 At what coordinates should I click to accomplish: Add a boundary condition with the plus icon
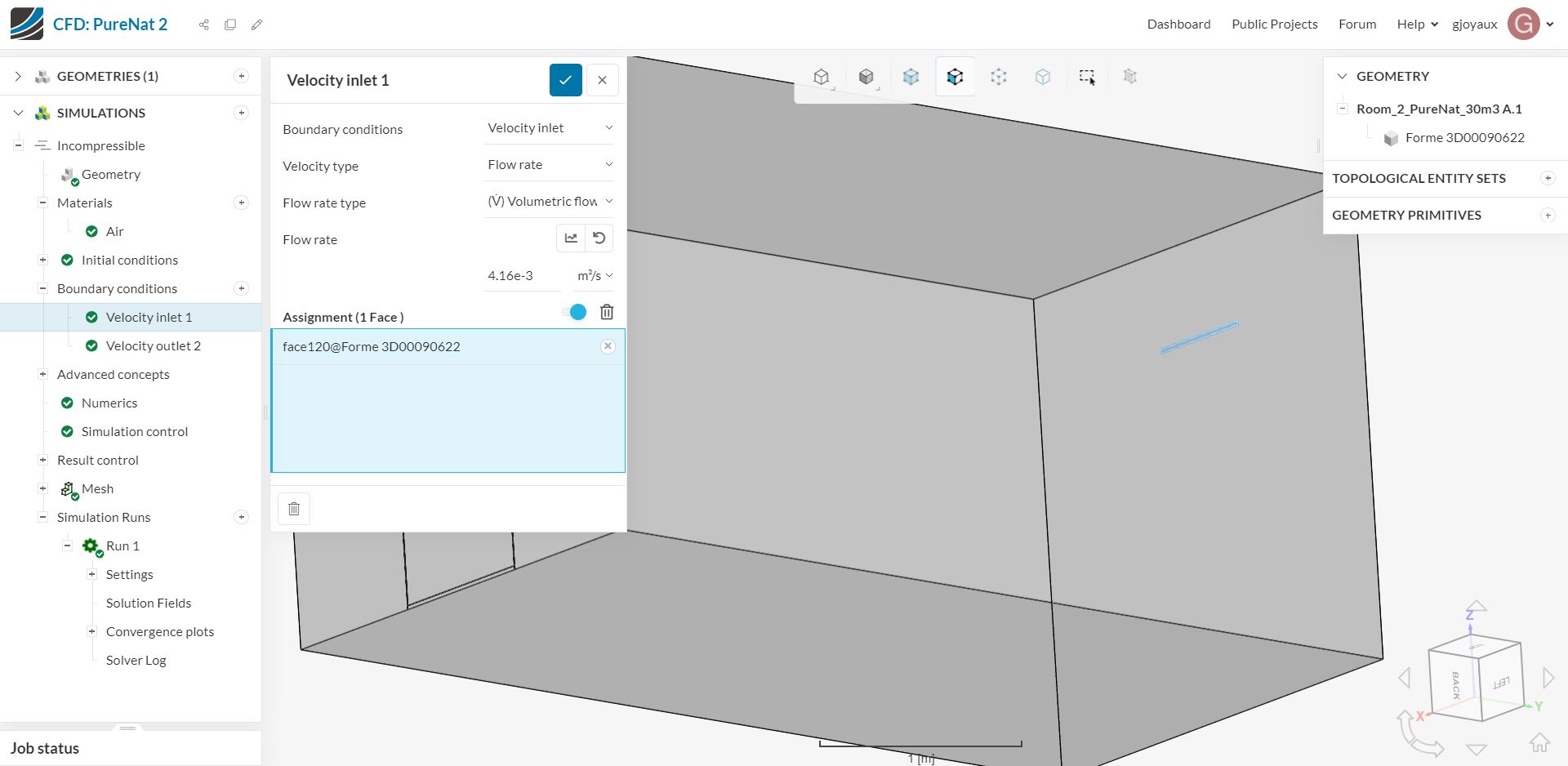click(241, 288)
